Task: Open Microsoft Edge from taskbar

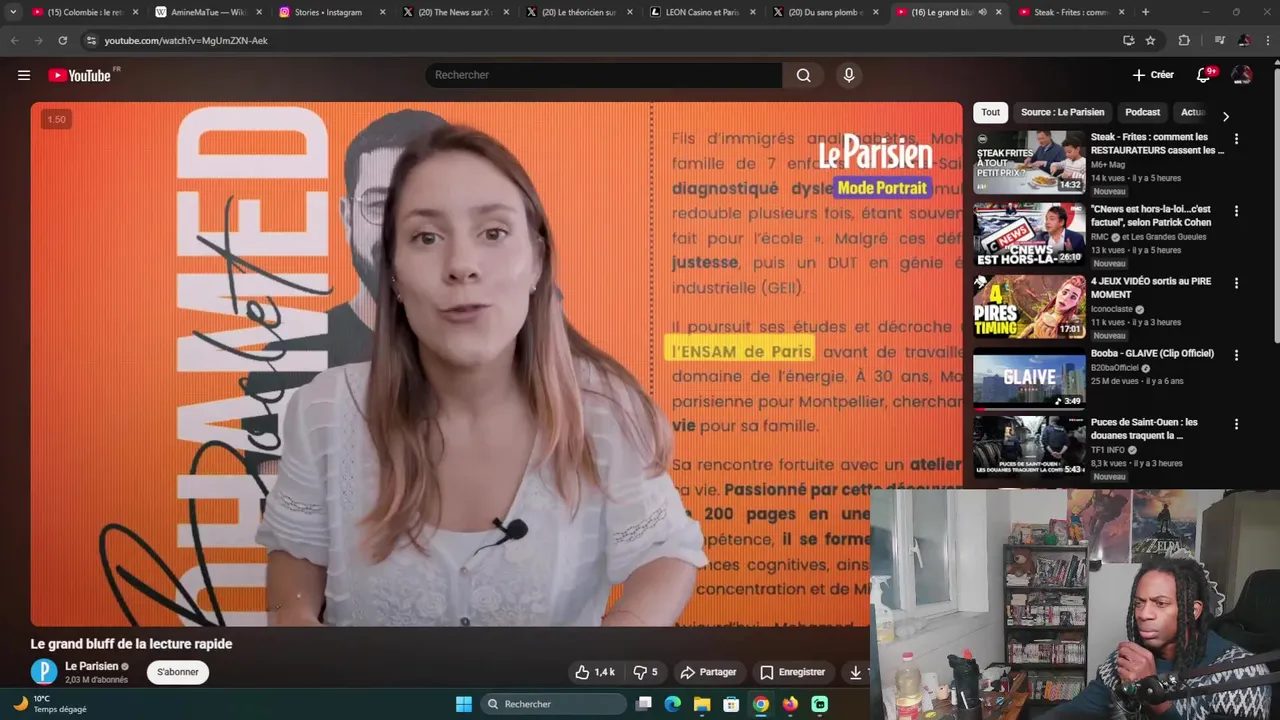Action: click(x=673, y=704)
